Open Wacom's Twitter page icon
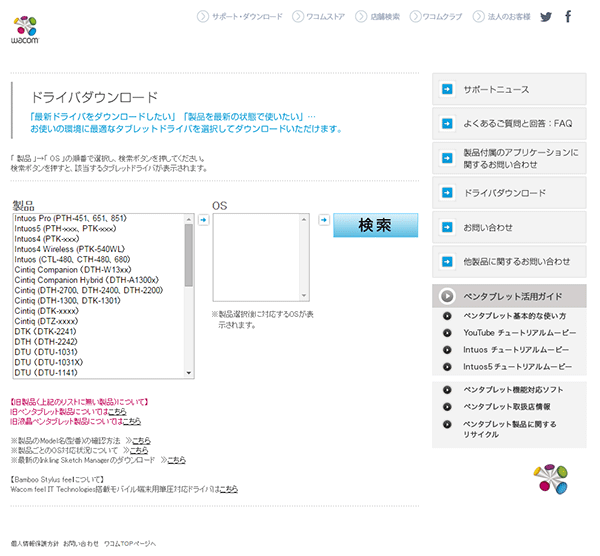 coord(546,17)
